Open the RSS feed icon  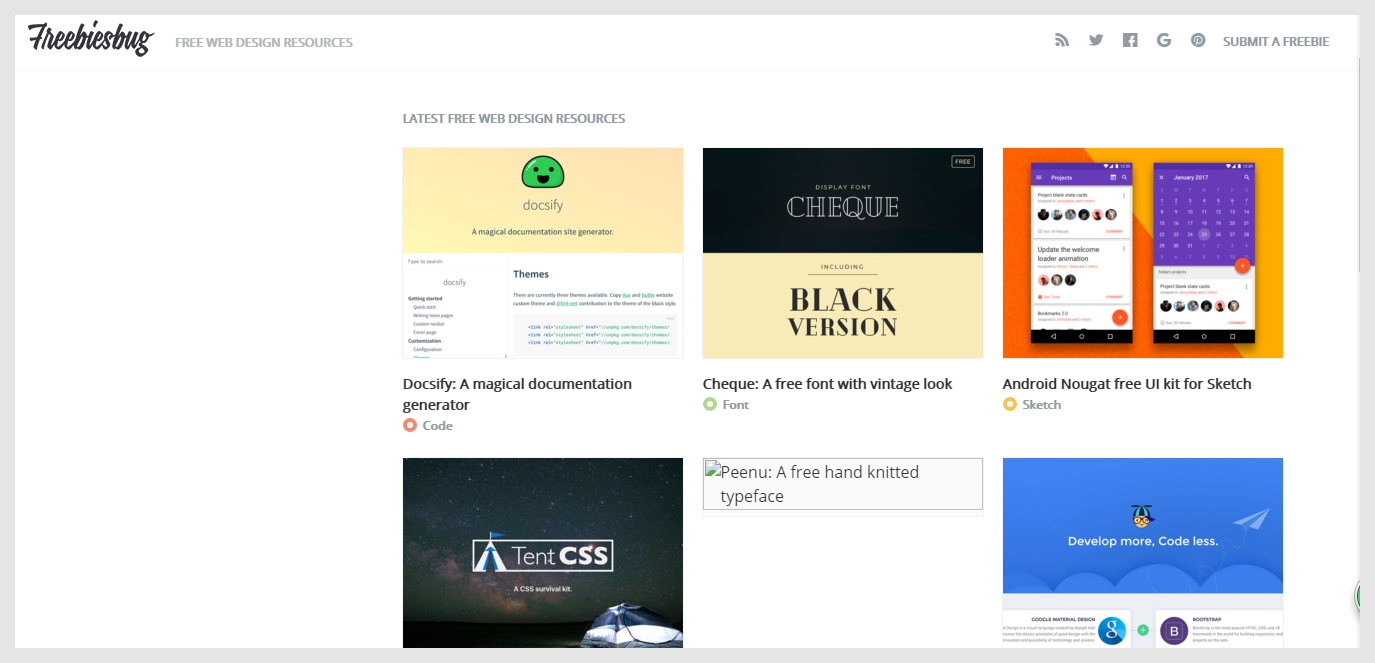tap(1062, 40)
